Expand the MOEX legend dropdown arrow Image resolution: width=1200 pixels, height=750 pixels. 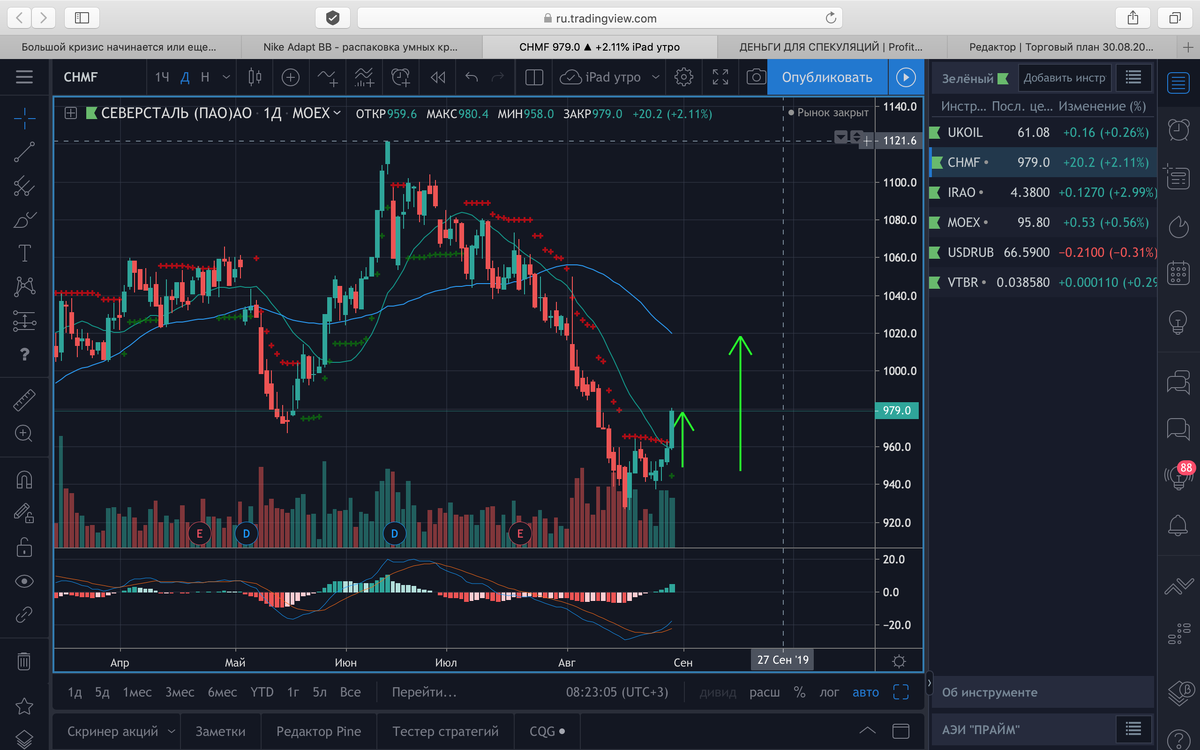pos(336,113)
